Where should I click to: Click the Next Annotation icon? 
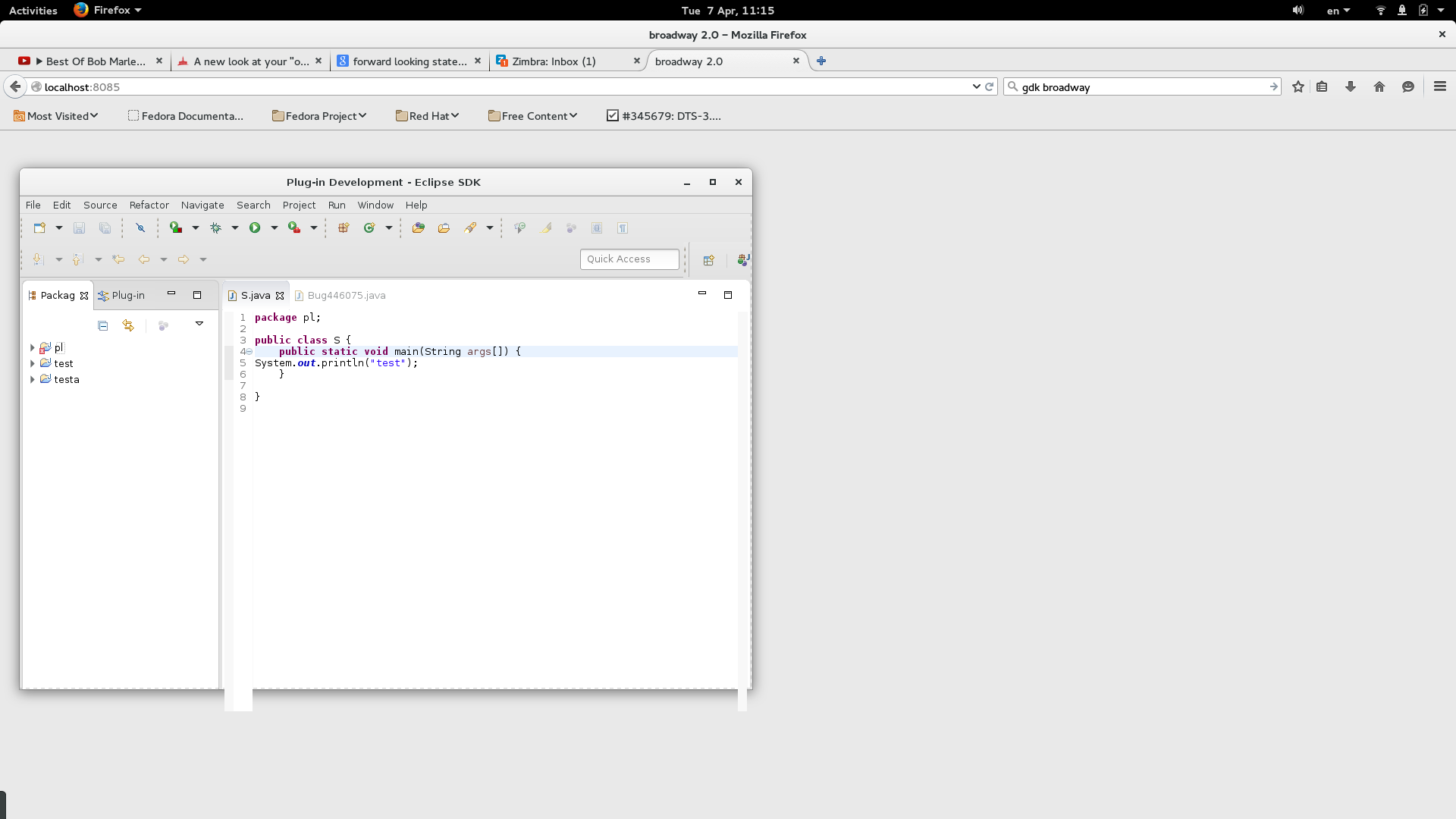click(38, 259)
